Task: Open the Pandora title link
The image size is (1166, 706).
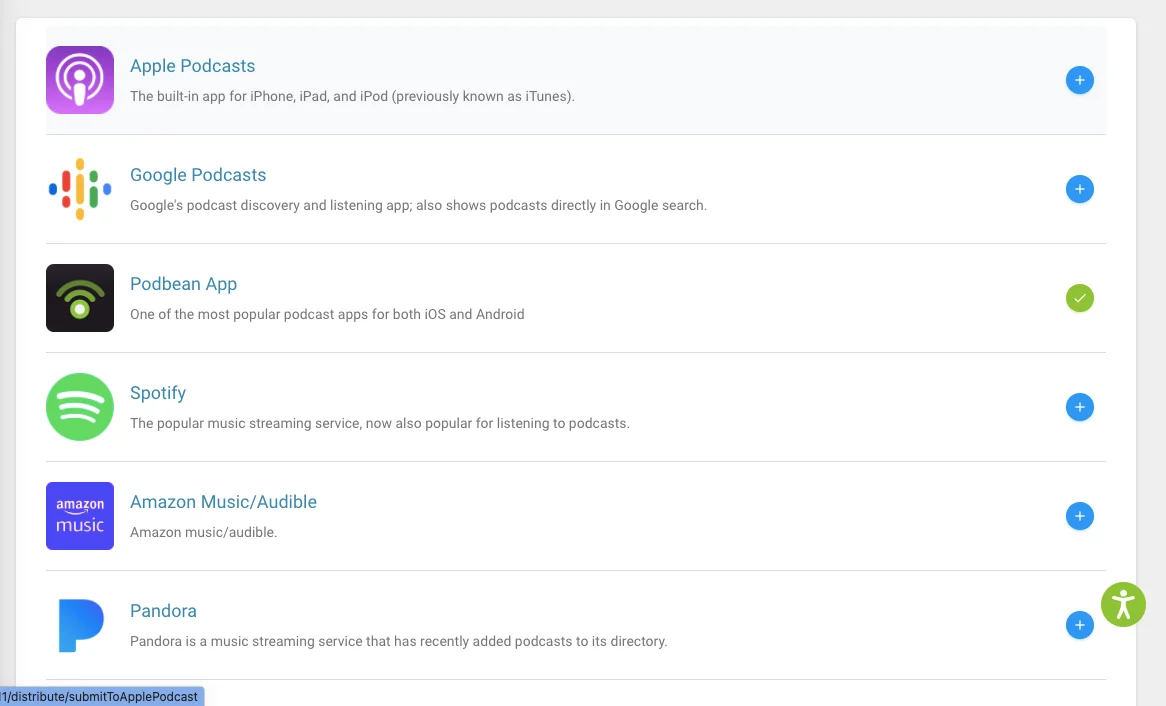Action: tap(163, 611)
